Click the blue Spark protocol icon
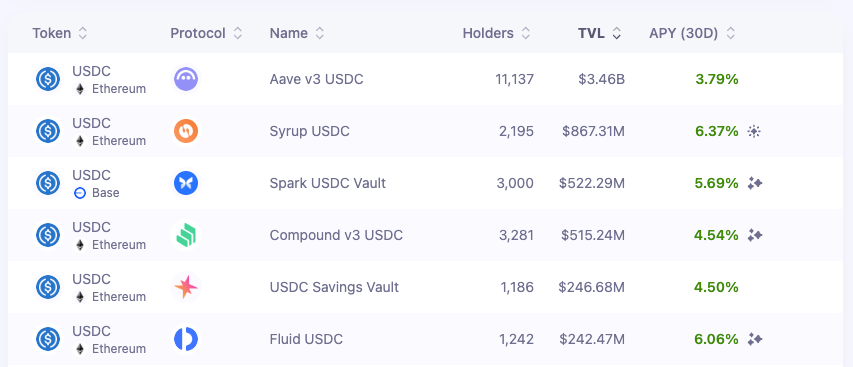The height and width of the screenshot is (367, 853). tap(186, 183)
